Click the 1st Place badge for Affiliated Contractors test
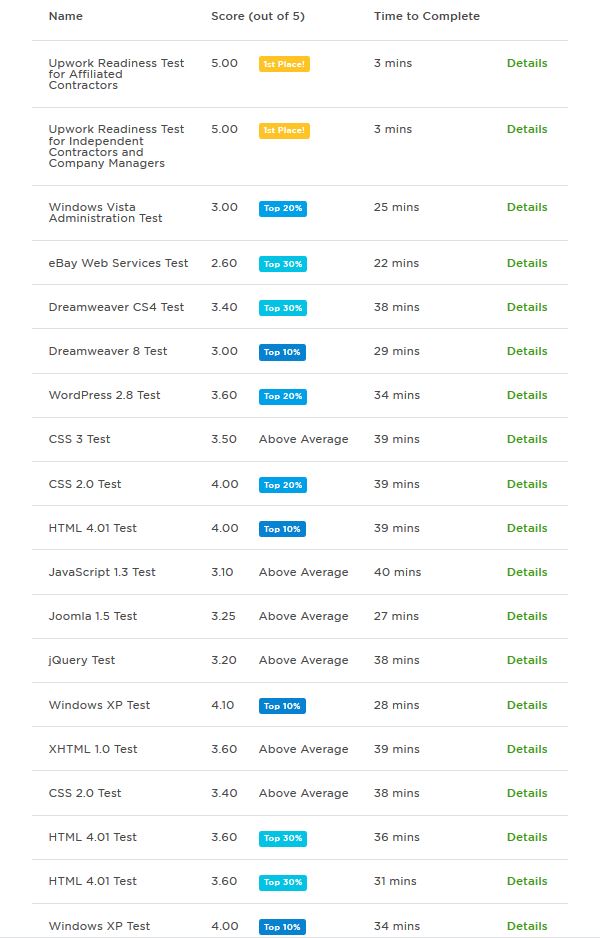600x938 pixels. coord(284,64)
